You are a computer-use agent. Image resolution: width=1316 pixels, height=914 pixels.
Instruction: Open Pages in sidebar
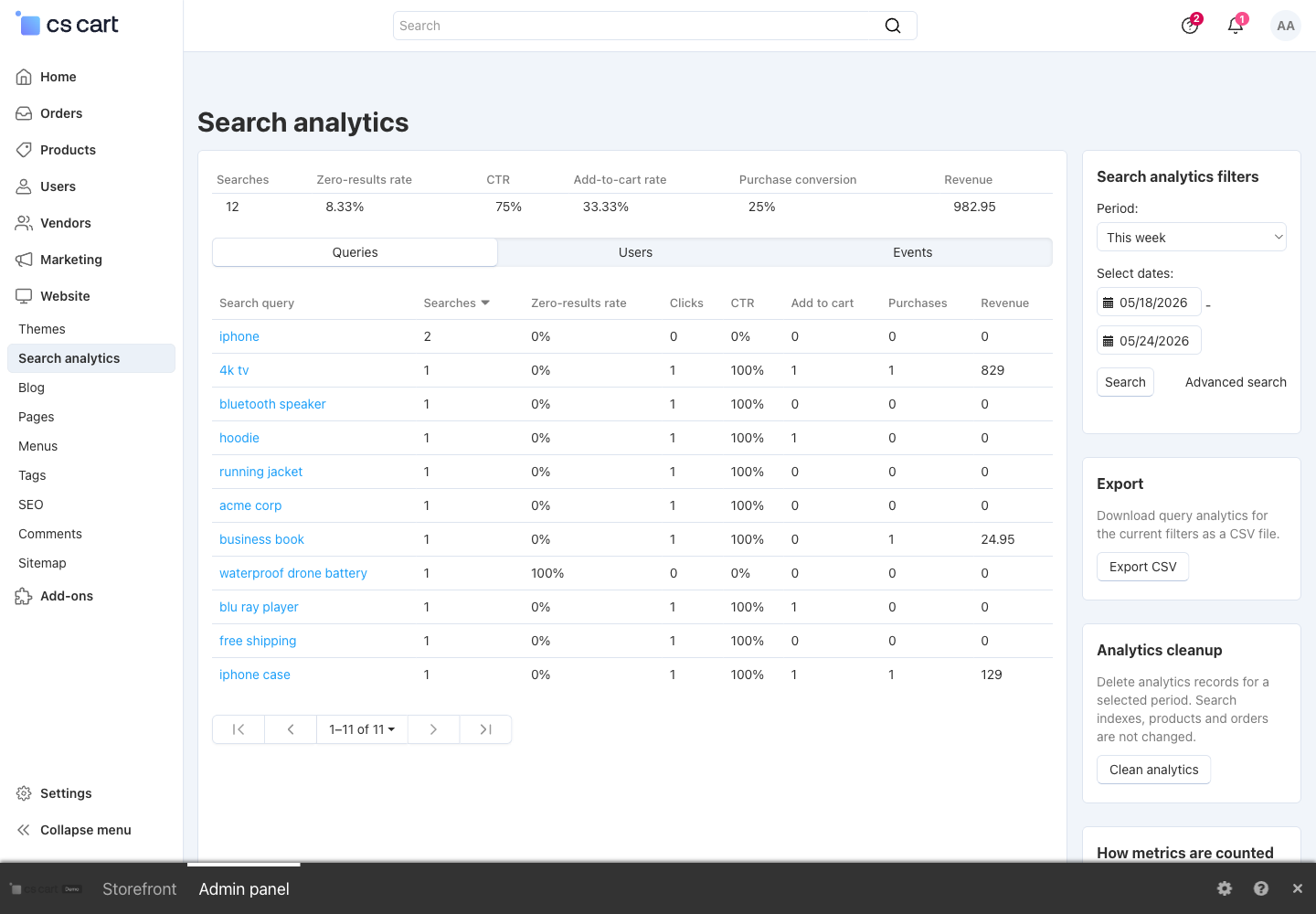(x=37, y=417)
